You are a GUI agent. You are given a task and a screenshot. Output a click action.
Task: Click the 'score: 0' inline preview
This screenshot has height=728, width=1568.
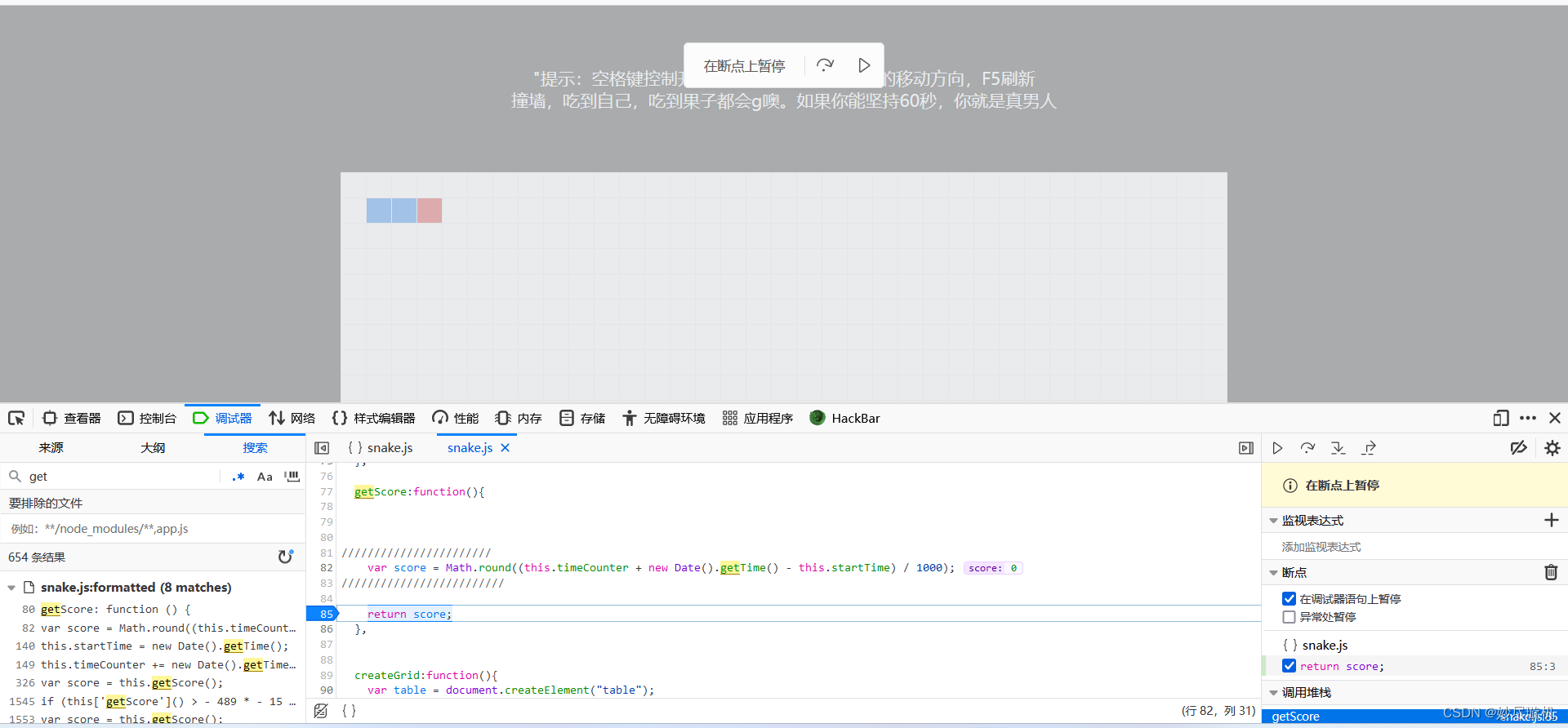click(993, 568)
